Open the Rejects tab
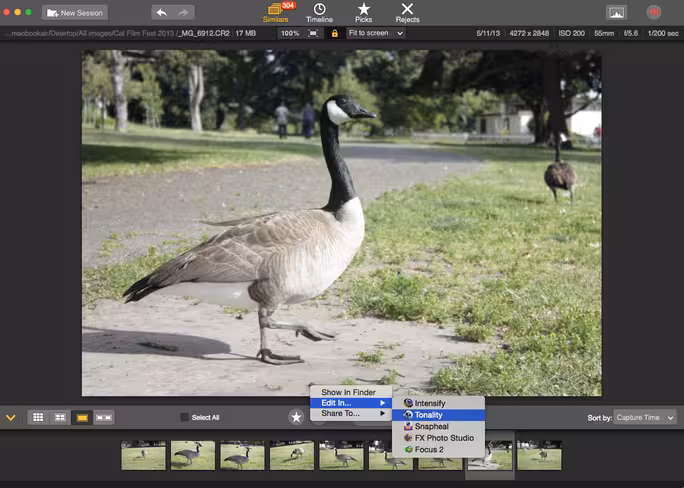684x488 pixels. [x=407, y=12]
